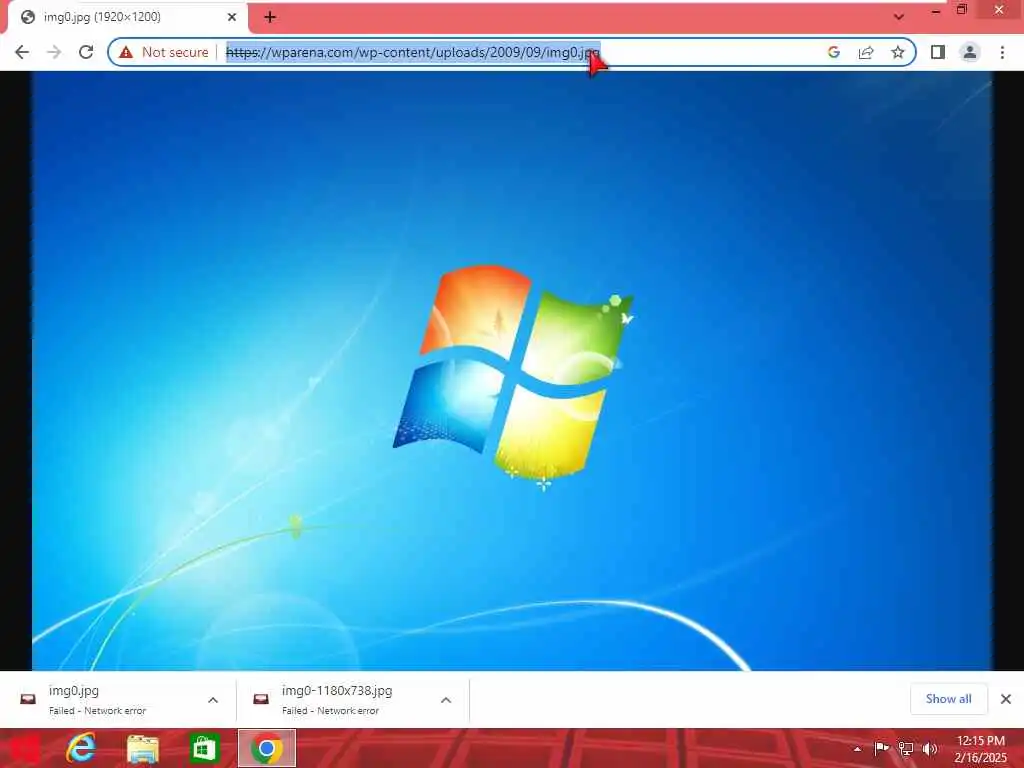Open the clock showing 12:15 PM
Image resolution: width=1024 pixels, height=768 pixels.
[x=980, y=749]
